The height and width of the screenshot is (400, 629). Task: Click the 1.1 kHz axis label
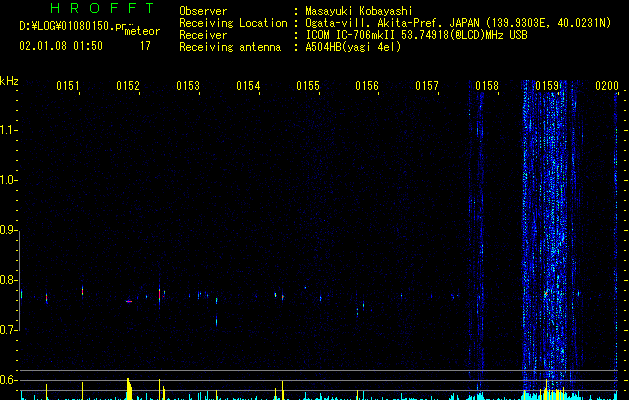point(8,130)
